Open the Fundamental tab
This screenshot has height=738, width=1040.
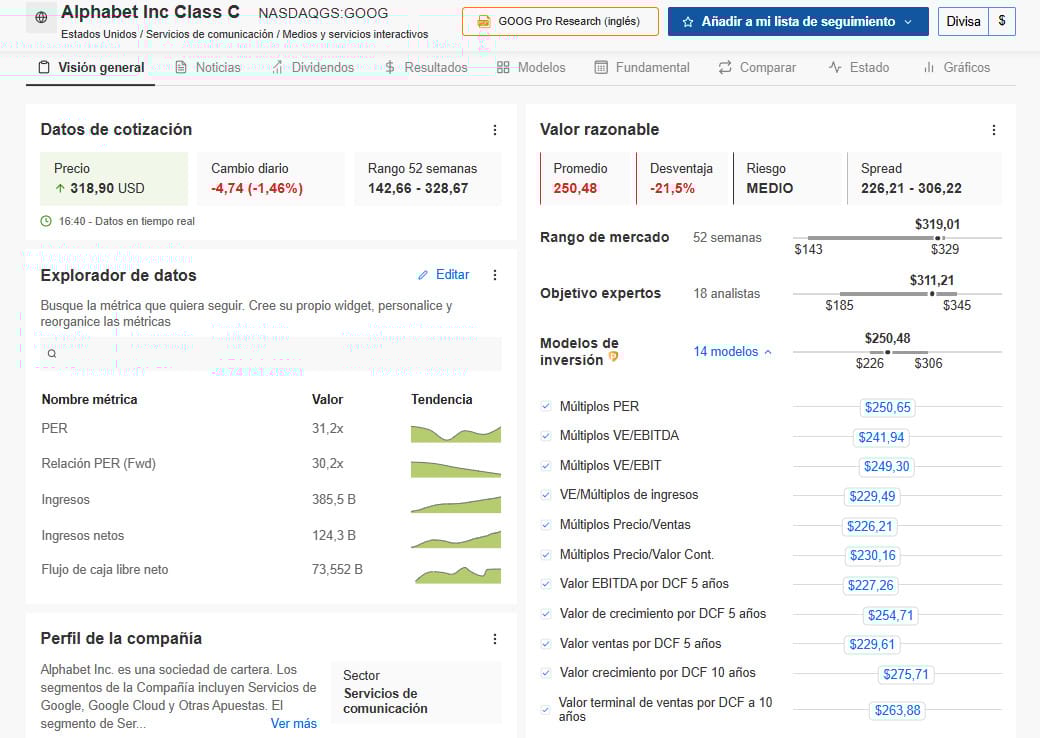click(642, 68)
